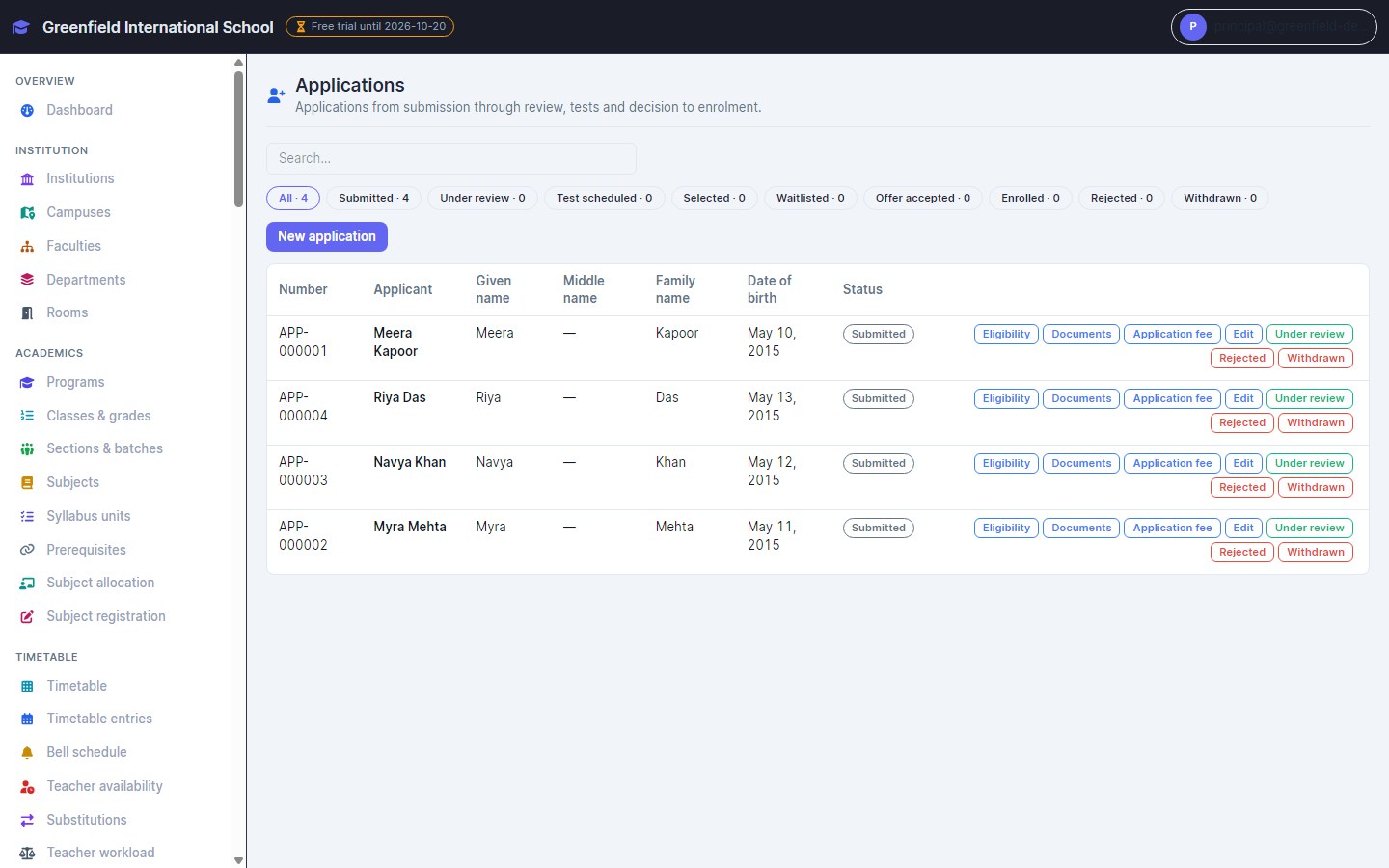The image size is (1389, 868).
Task: Click the applications Search field
Action: tap(451, 158)
